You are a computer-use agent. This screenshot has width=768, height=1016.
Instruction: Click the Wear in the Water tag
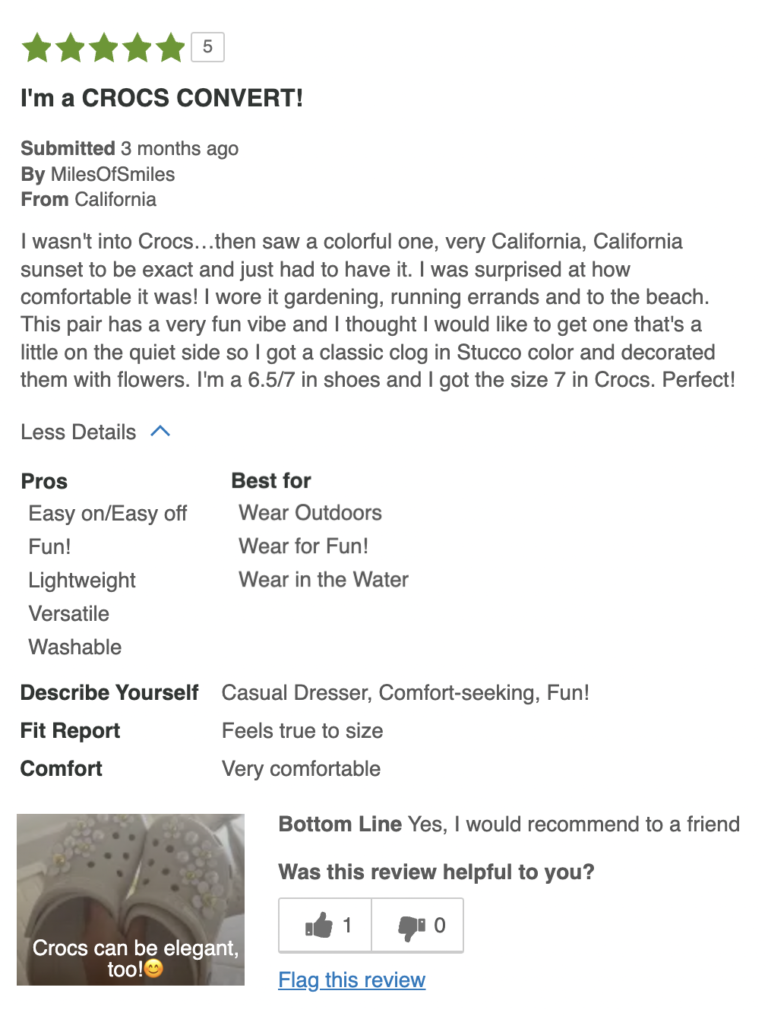(323, 579)
